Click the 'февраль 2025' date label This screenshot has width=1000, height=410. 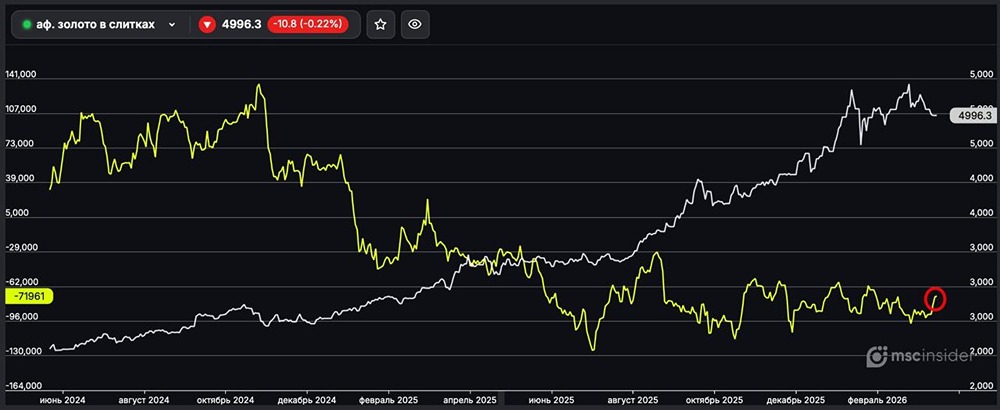pyautogui.click(x=388, y=400)
